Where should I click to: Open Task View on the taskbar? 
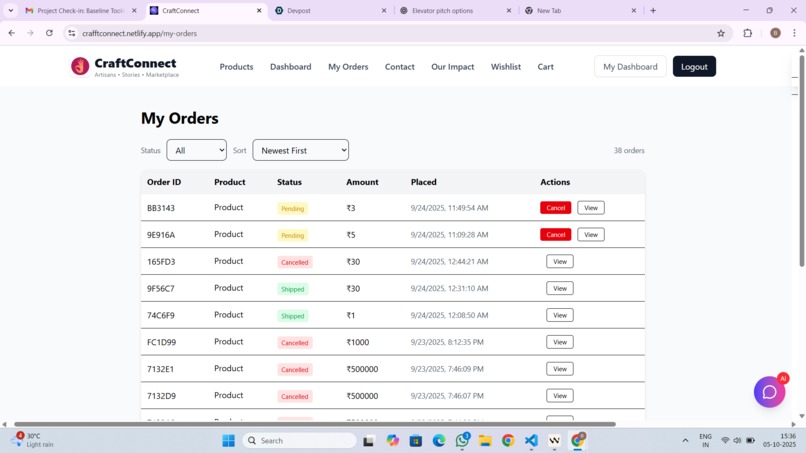[x=368, y=441]
